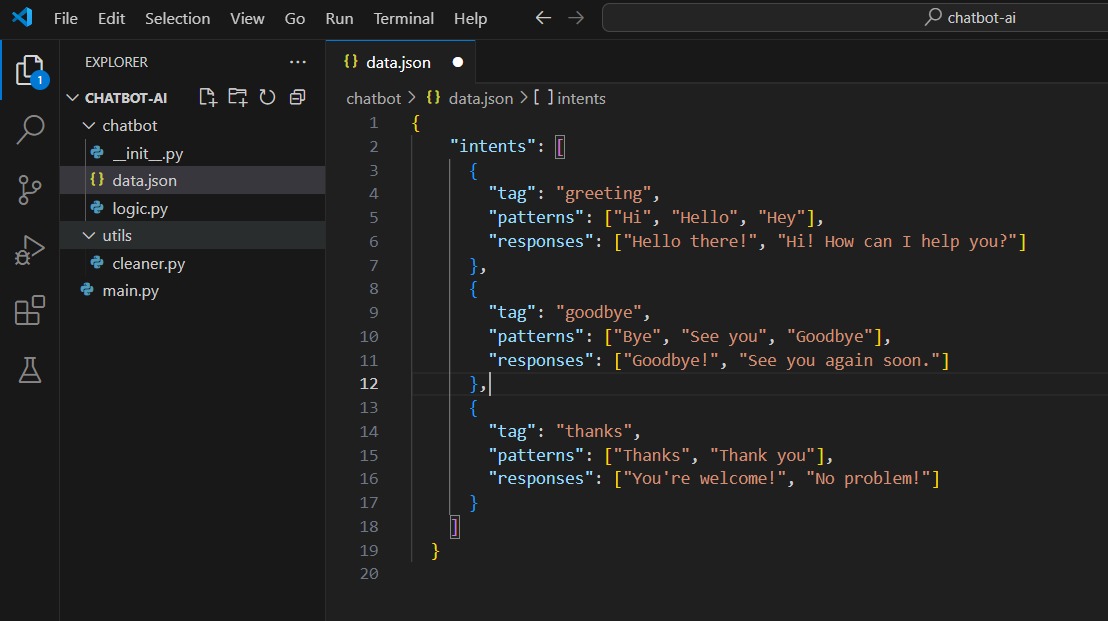Image resolution: width=1108 pixels, height=621 pixels.
Task: Click New Folder icon in Explorer header
Action: (237, 97)
